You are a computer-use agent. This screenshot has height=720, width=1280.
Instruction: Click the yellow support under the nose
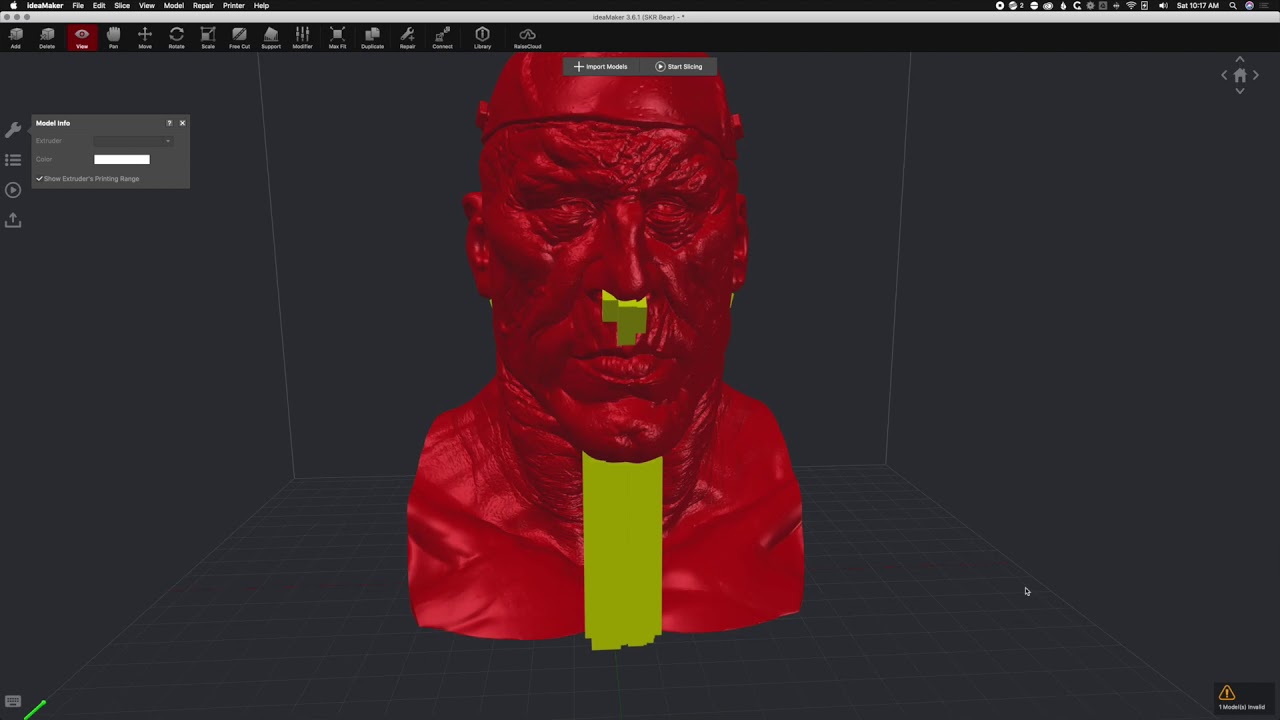click(626, 318)
